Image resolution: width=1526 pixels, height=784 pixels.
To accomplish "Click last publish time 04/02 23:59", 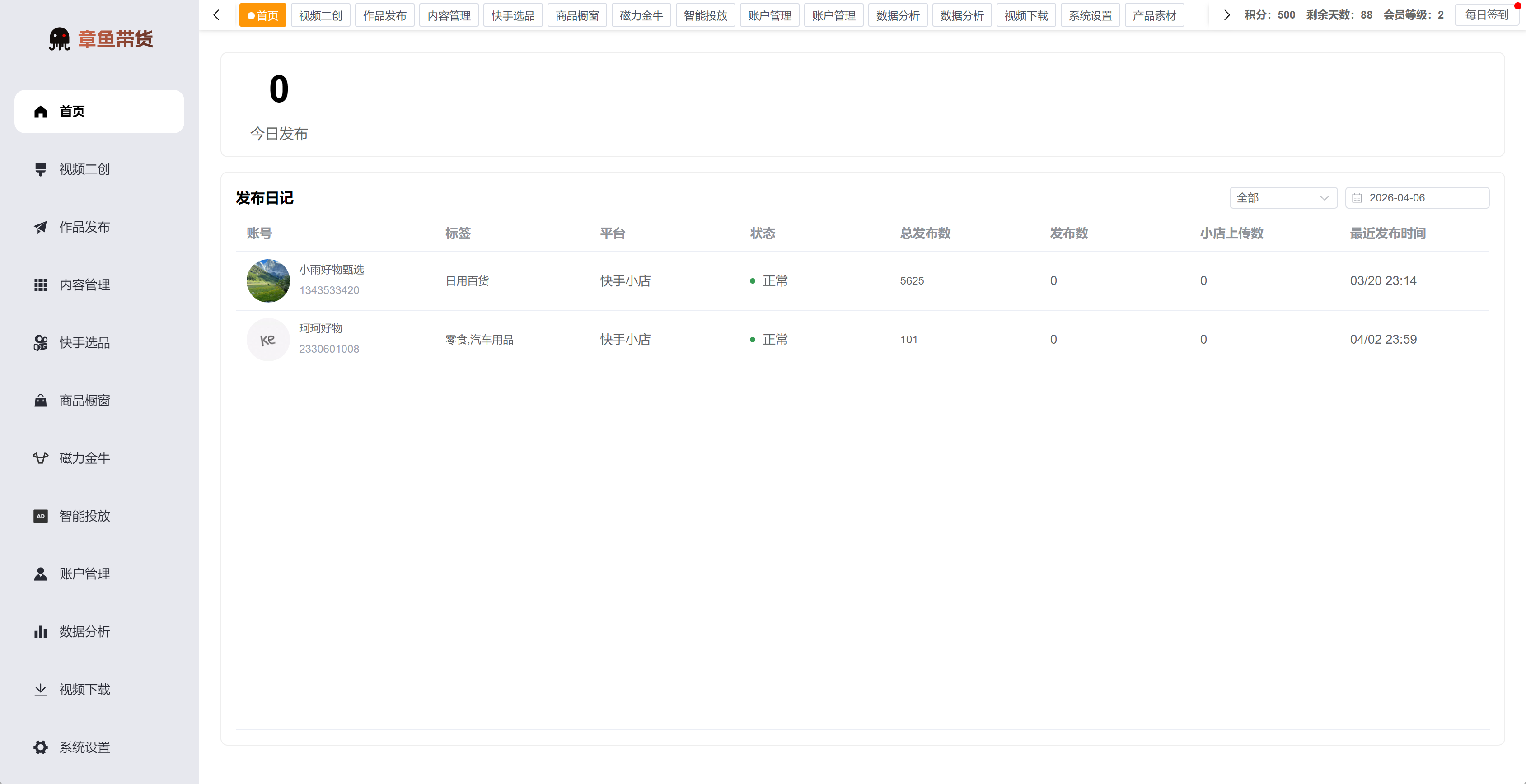I will [1383, 339].
